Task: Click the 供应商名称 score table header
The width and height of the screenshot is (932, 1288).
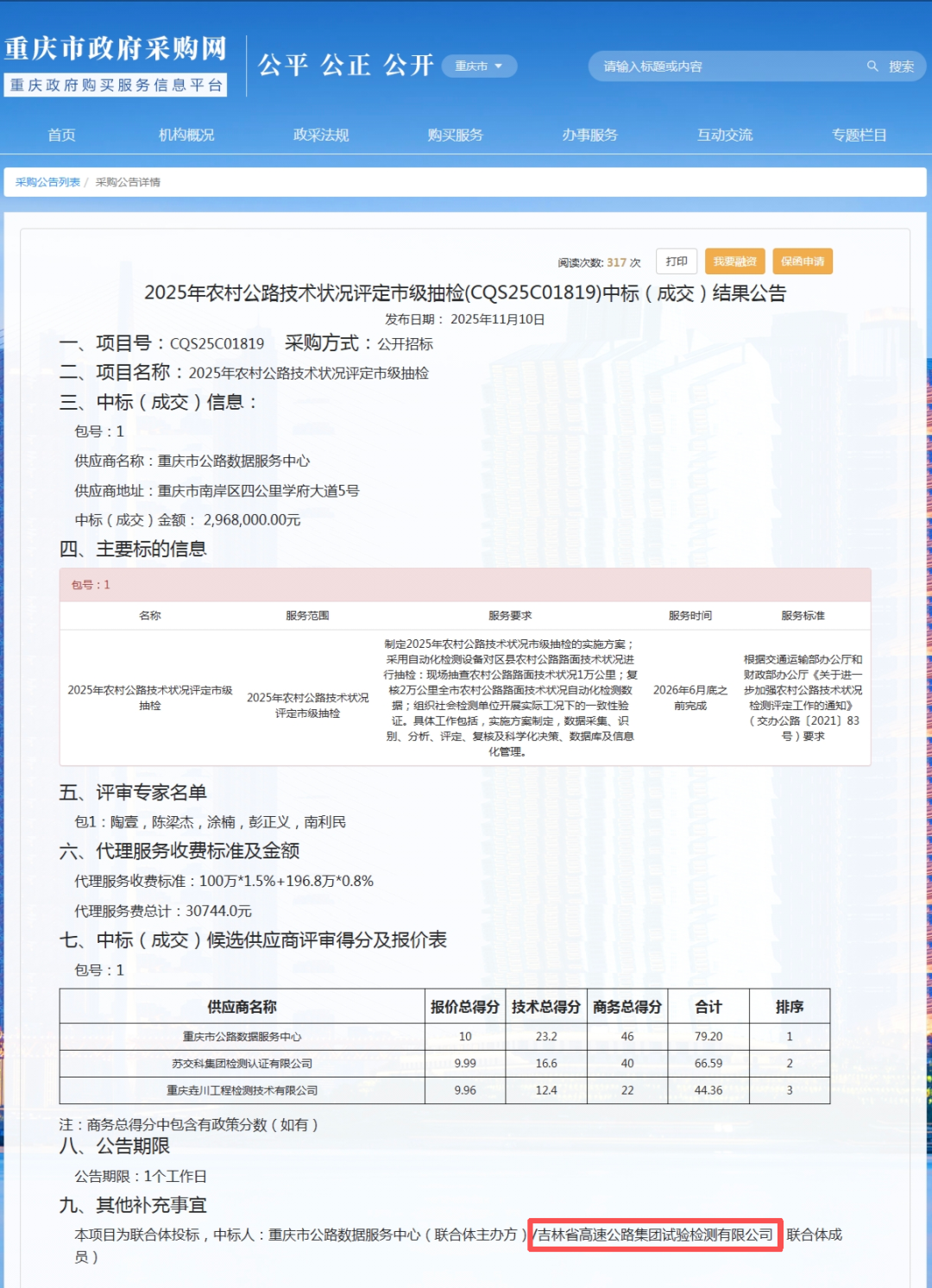Action: coord(242,1007)
